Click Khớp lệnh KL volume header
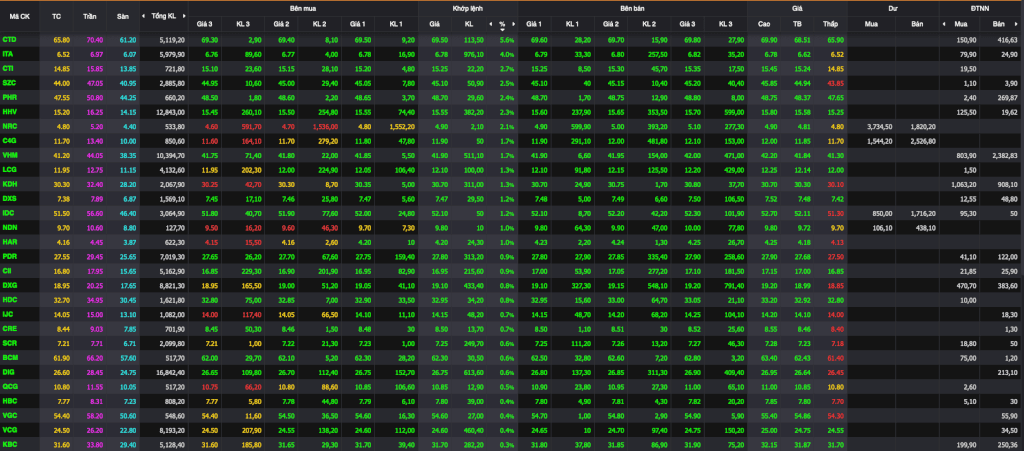 click(468, 24)
